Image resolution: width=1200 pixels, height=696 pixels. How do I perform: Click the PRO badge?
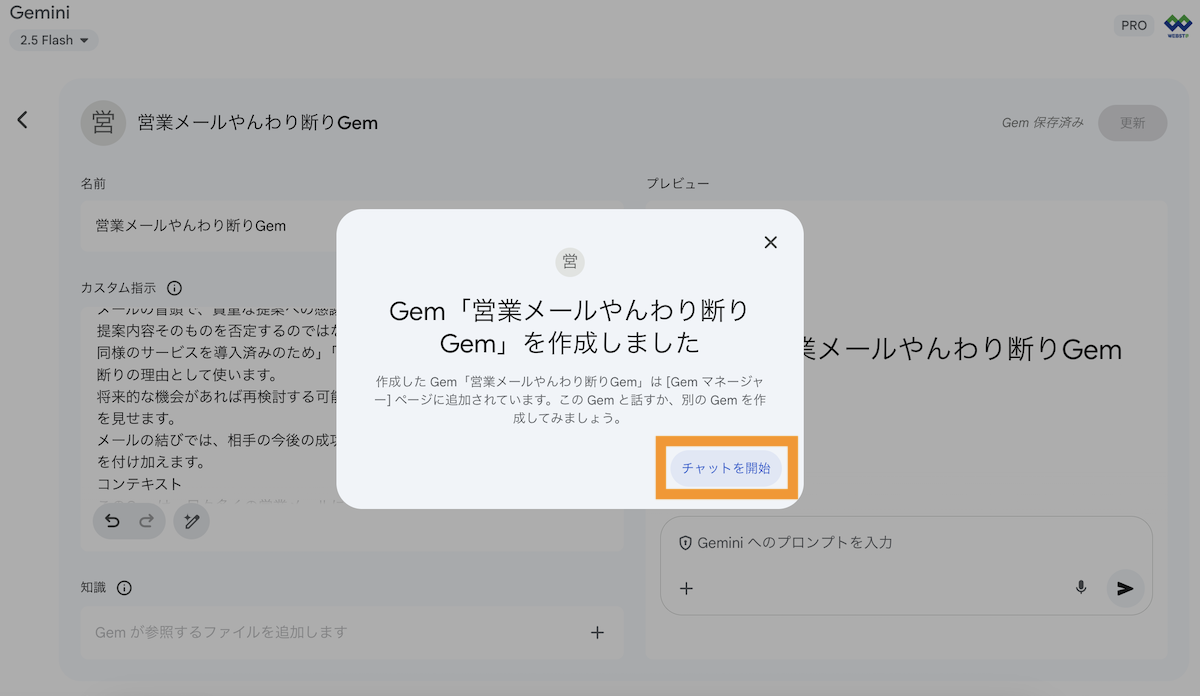(x=1134, y=26)
